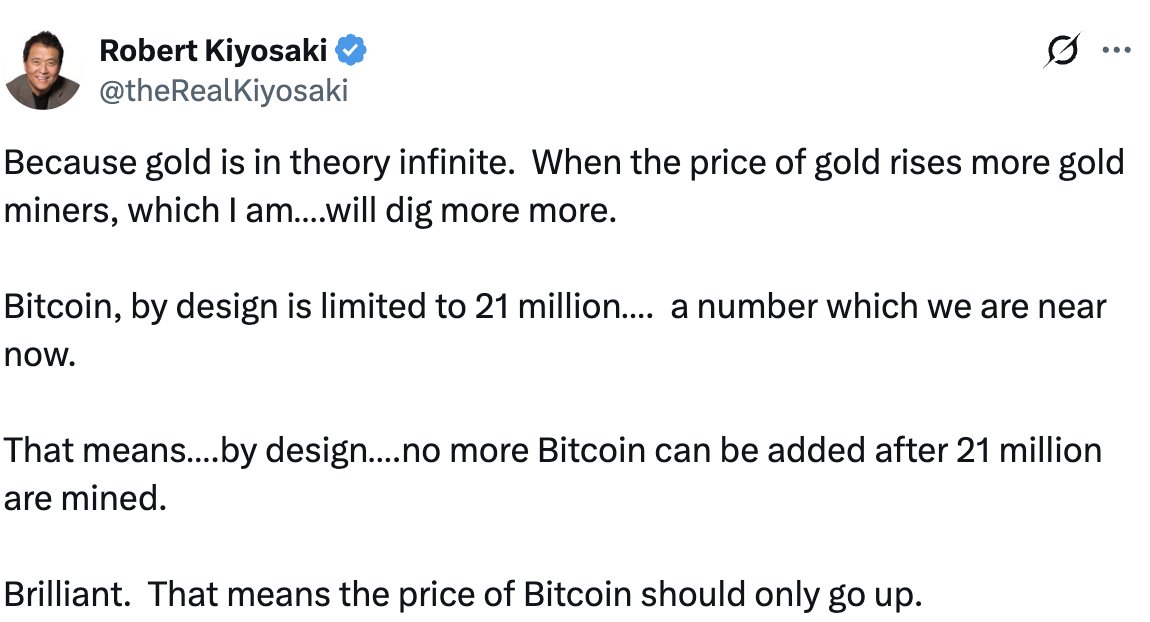The width and height of the screenshot is (1150, 622).
Task: Open the @theRealKiyosaki handle link
Action: pyautogui.click(x=223, y=91)
